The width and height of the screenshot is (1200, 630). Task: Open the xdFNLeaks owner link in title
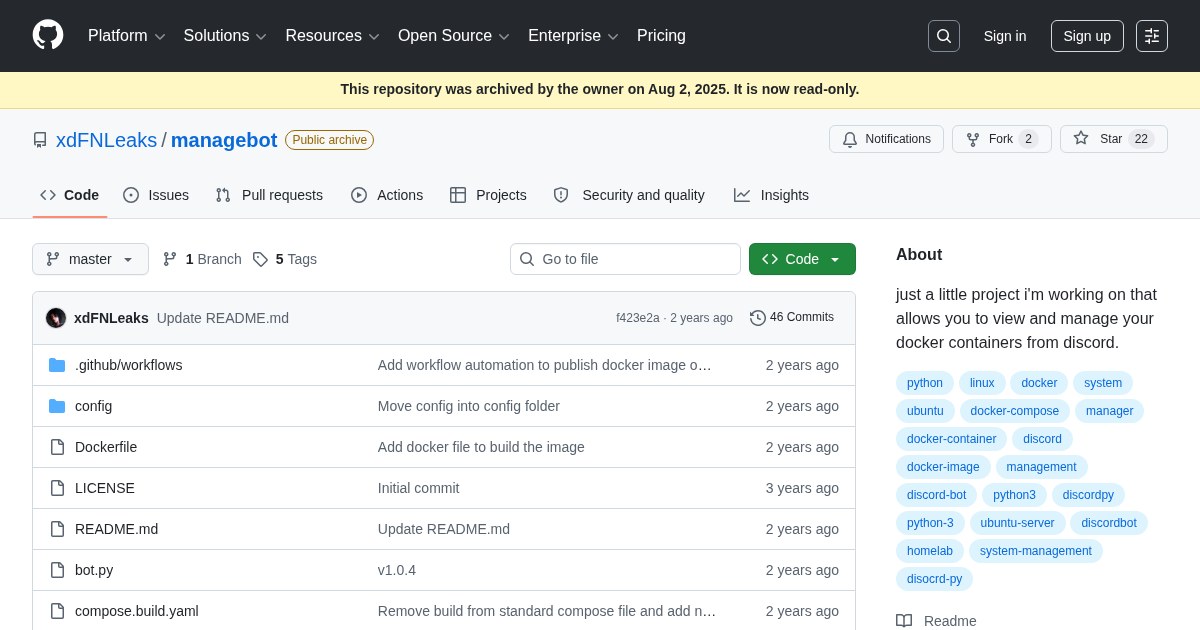[x=106, y=140]
